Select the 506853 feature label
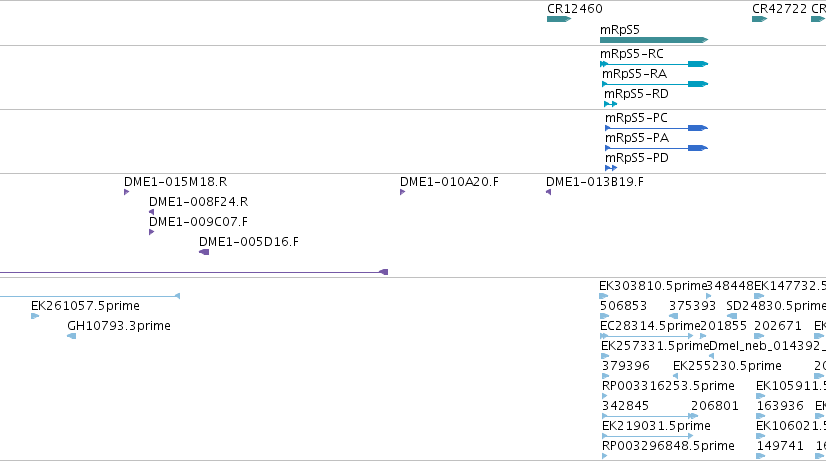 tap(623, 306)
